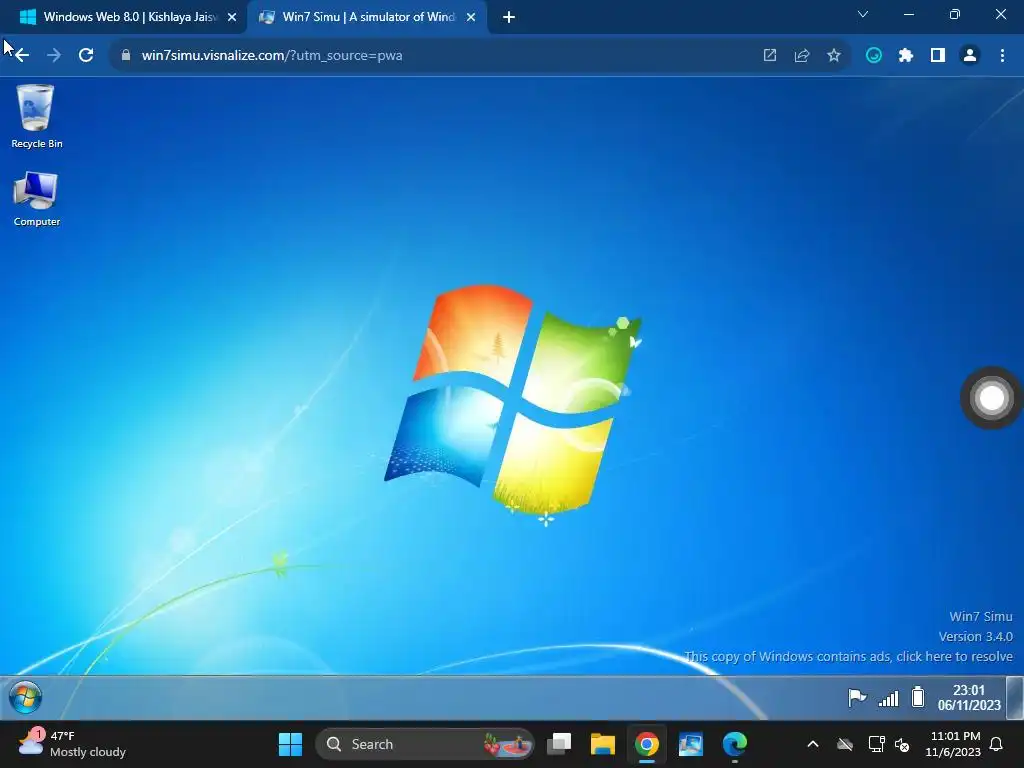Screen dimensions: 1024x768
Task: Open the Chrome three-dot menu
Action: pos(1002,56)
